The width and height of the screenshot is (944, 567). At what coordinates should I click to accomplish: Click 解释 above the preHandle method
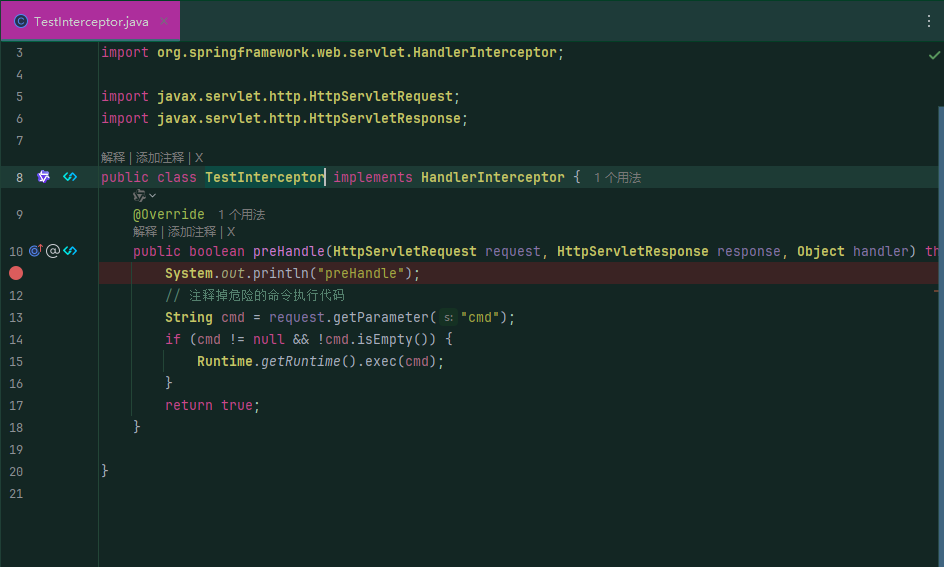(x=145, y=232)
